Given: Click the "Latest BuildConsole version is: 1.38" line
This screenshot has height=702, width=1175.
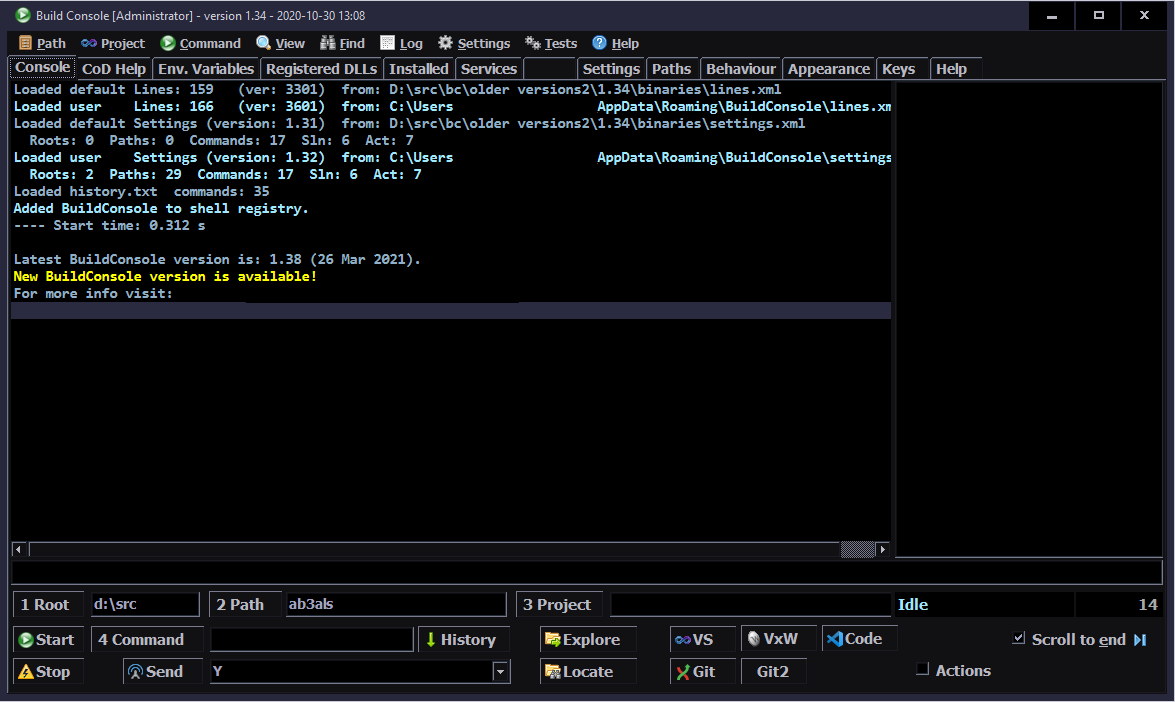Looking at the screenshot, I should [x=217, y=259].
